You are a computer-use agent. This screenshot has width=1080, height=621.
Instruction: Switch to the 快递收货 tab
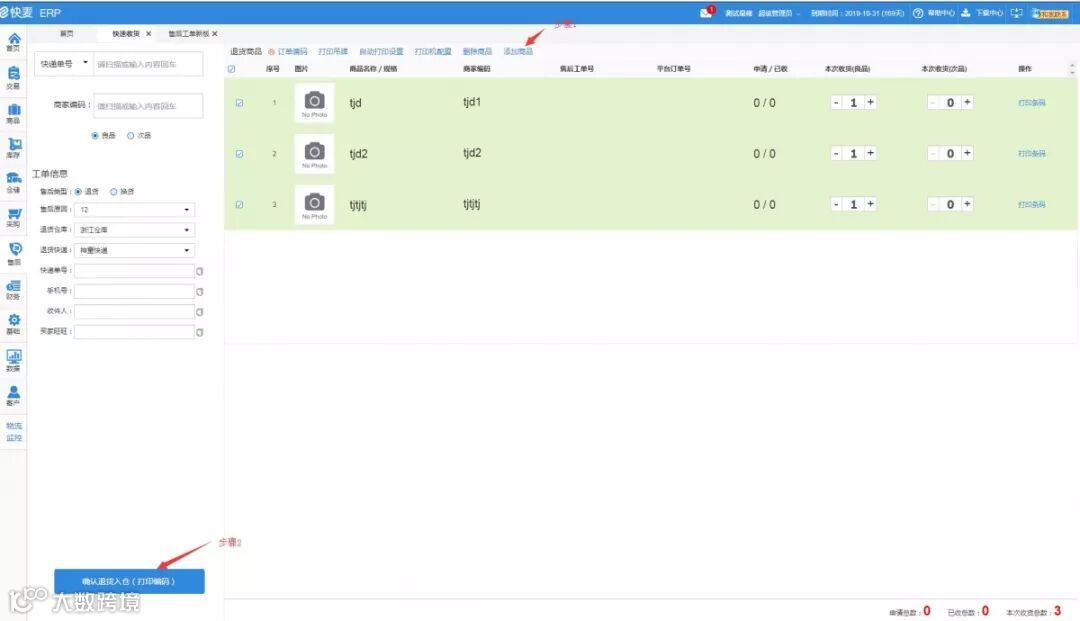[x=126, y=34]
